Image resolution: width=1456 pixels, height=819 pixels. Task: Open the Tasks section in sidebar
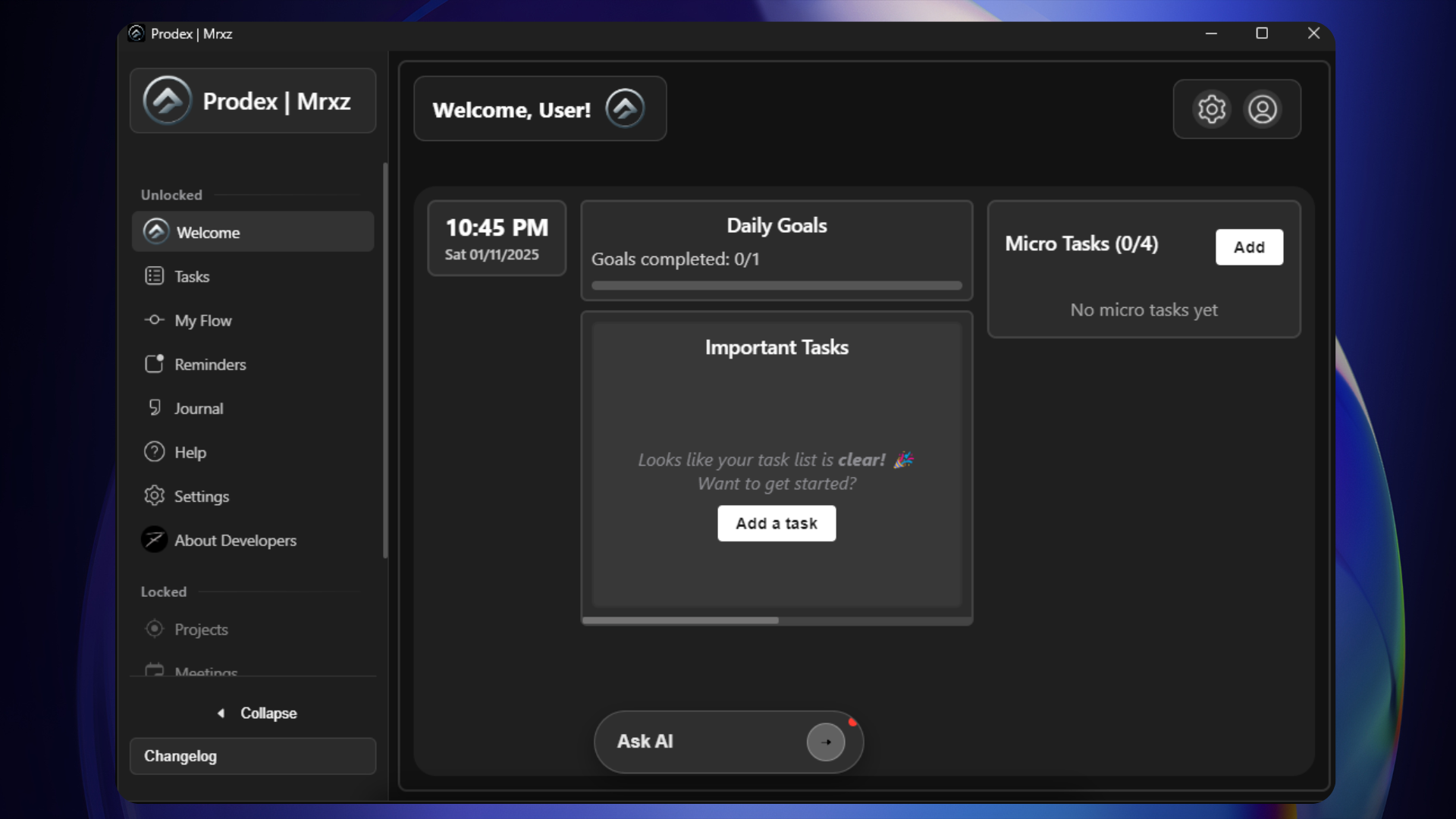tap(192, 276)
